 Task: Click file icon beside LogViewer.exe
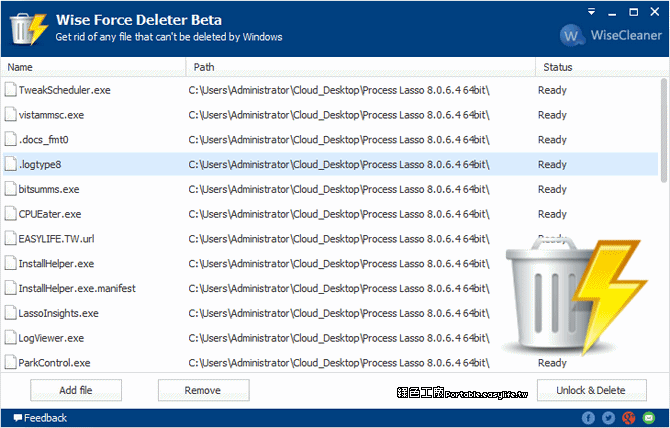10,337
